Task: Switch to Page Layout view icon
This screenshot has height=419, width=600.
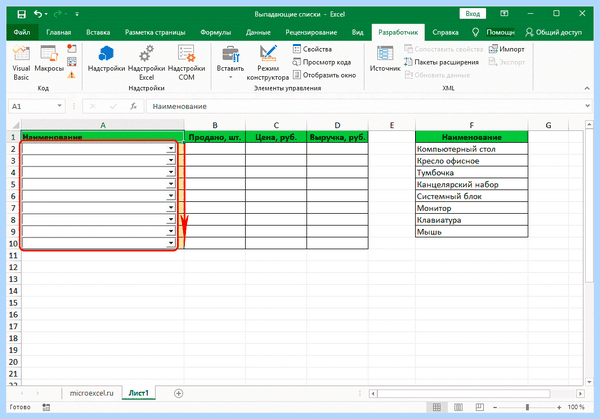Action: (458, 407)
